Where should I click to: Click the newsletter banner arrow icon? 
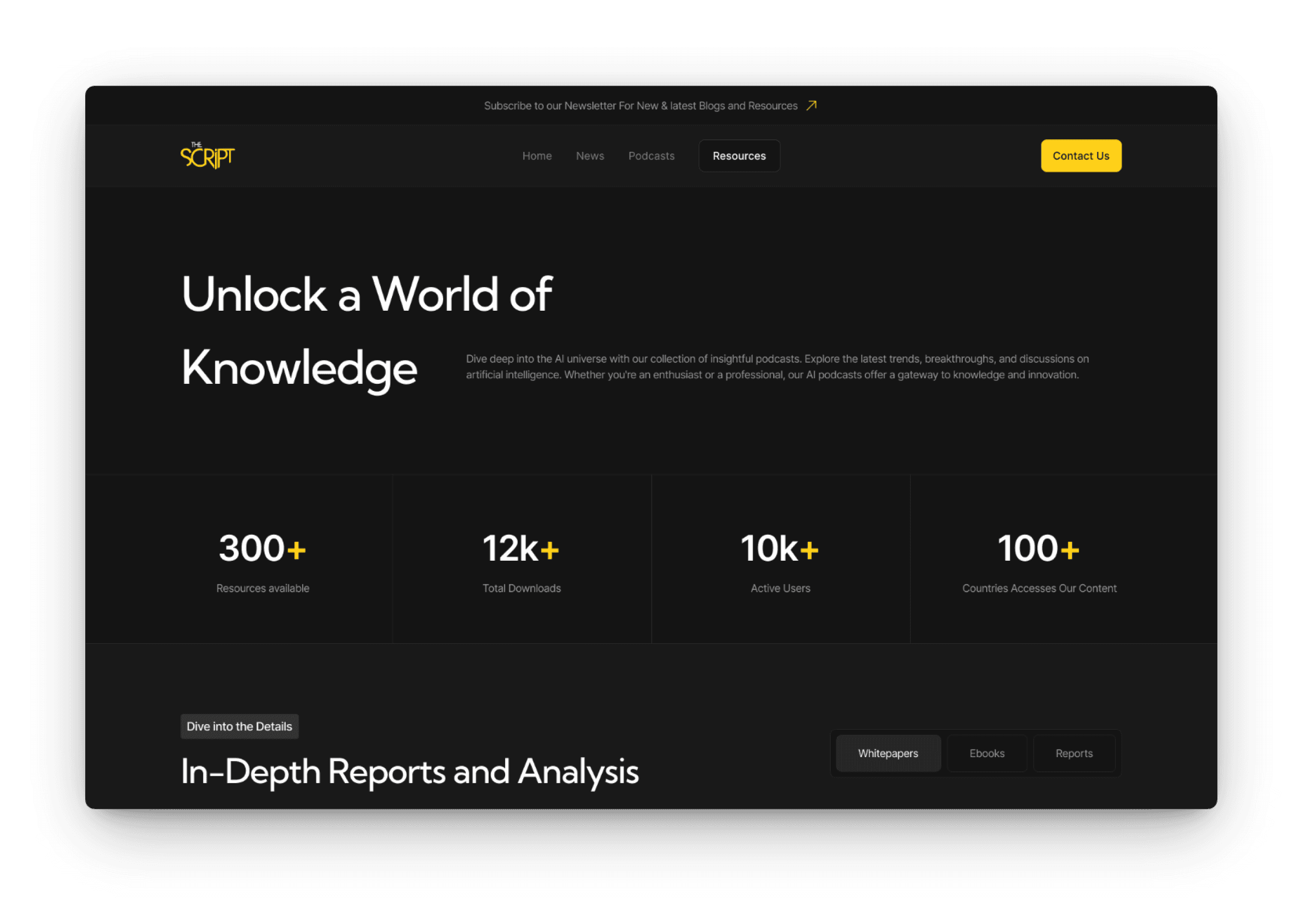pyautogui.click(x=811, y=106)
